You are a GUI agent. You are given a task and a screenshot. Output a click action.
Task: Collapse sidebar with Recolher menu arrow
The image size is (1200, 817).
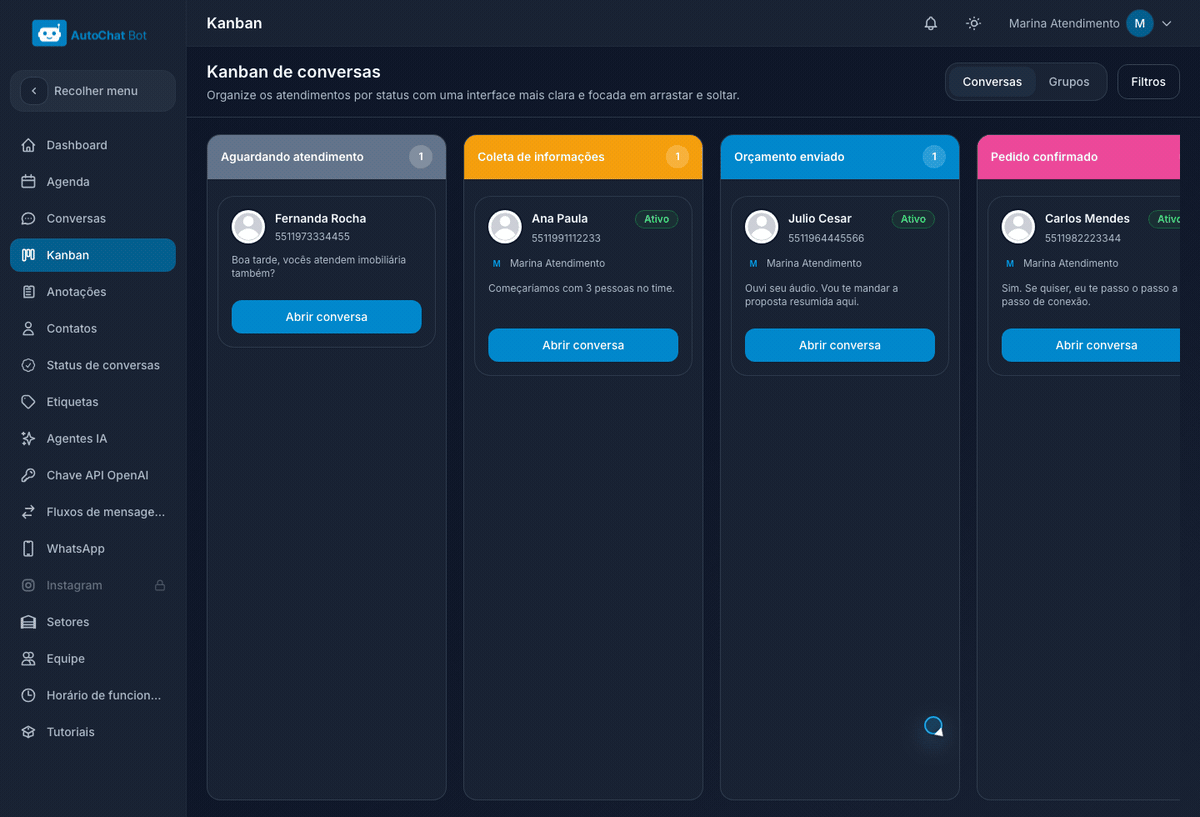pos(34,91)
